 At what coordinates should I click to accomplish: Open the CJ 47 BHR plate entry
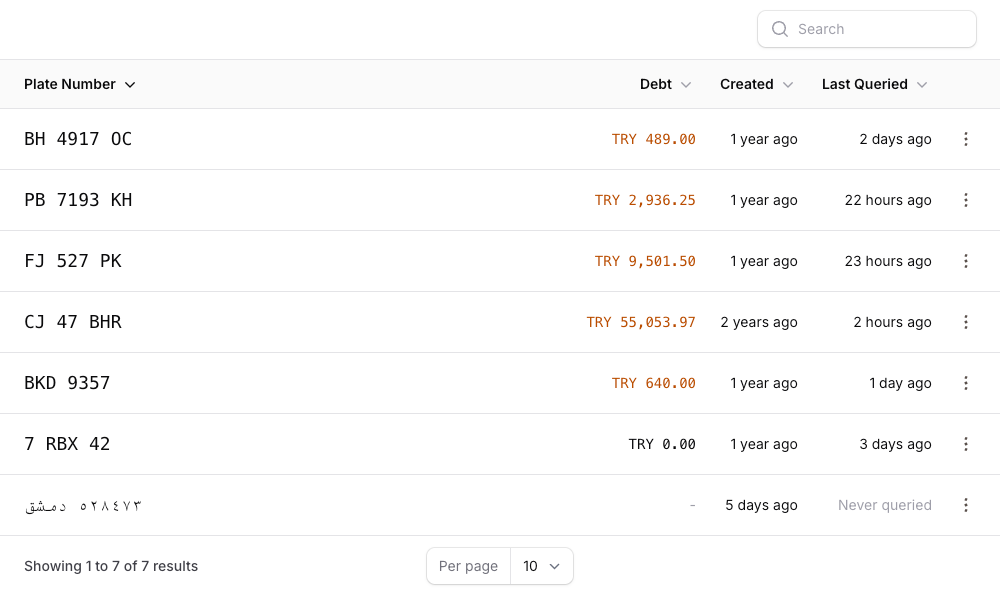point(73,322)
